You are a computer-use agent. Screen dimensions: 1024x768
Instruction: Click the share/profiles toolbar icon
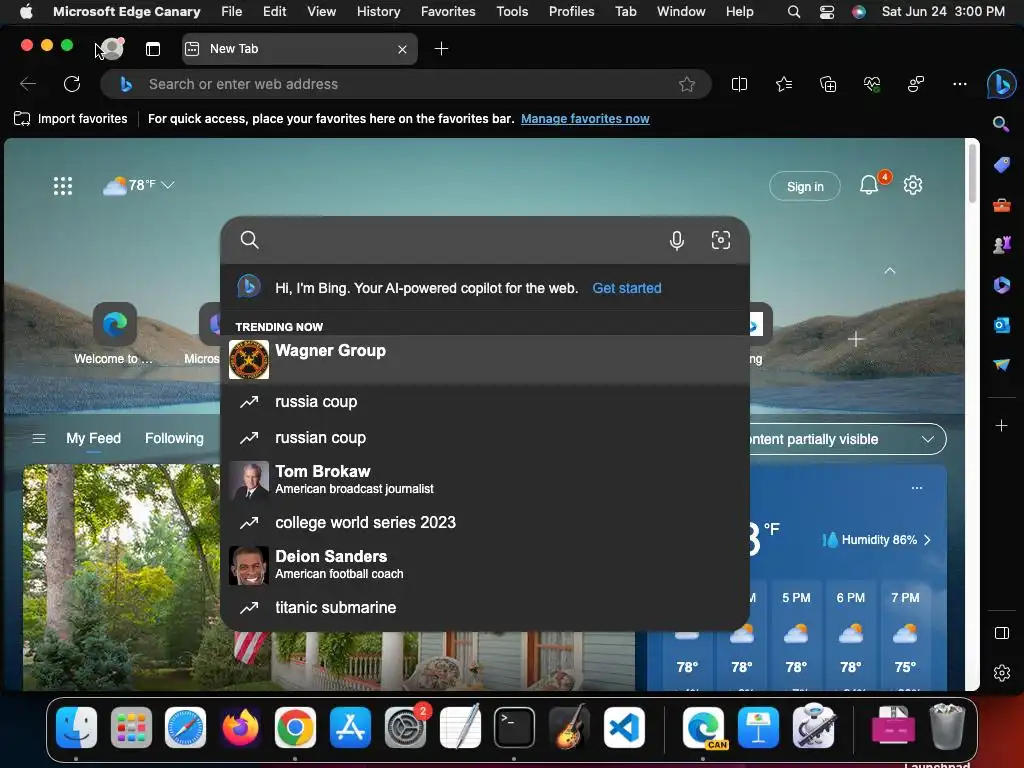pyautogui.click(x=916, y=84)
